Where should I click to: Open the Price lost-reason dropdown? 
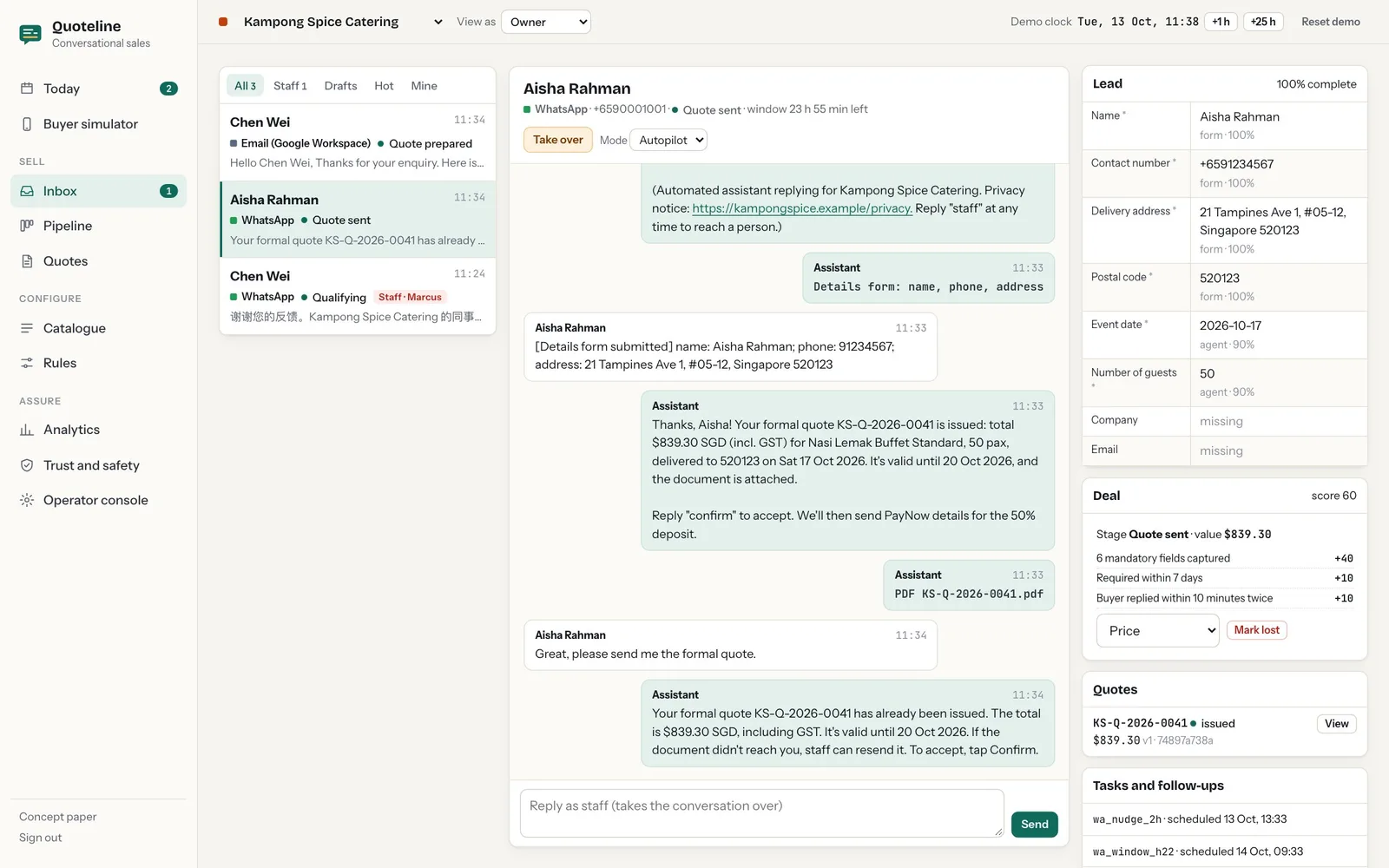pyautogui.click(x=1158, y=631)
